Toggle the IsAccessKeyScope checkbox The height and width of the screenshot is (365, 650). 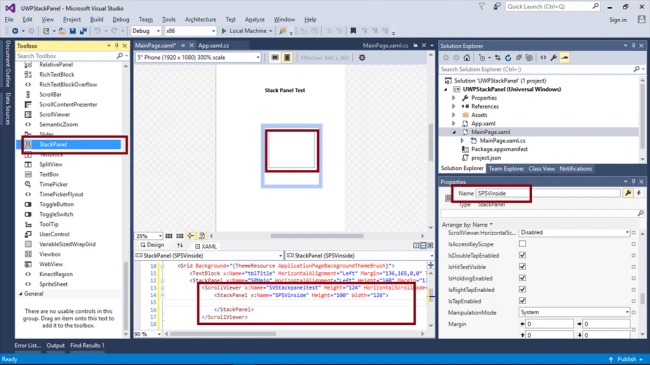522,244
